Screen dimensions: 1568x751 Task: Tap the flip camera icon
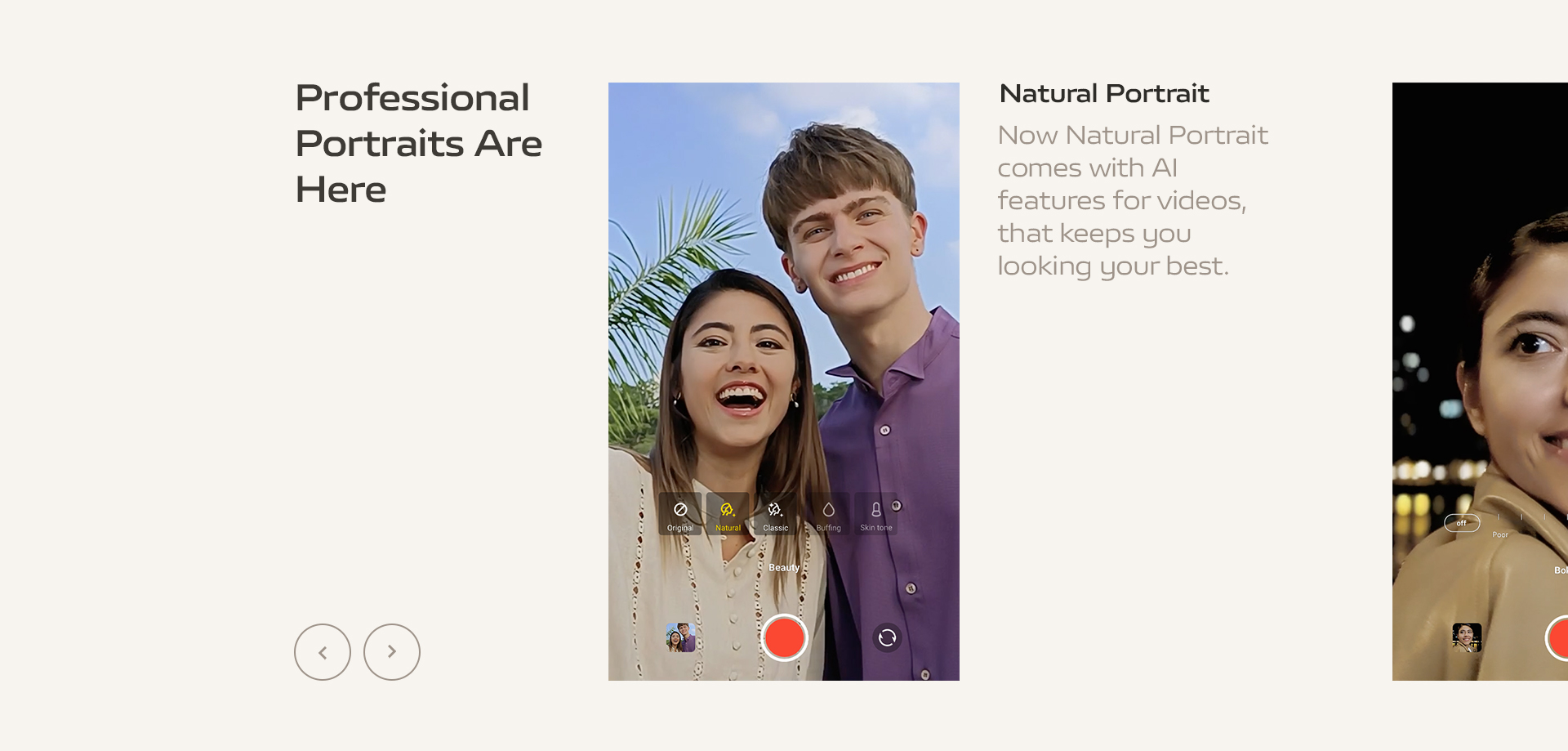[887, 637]
